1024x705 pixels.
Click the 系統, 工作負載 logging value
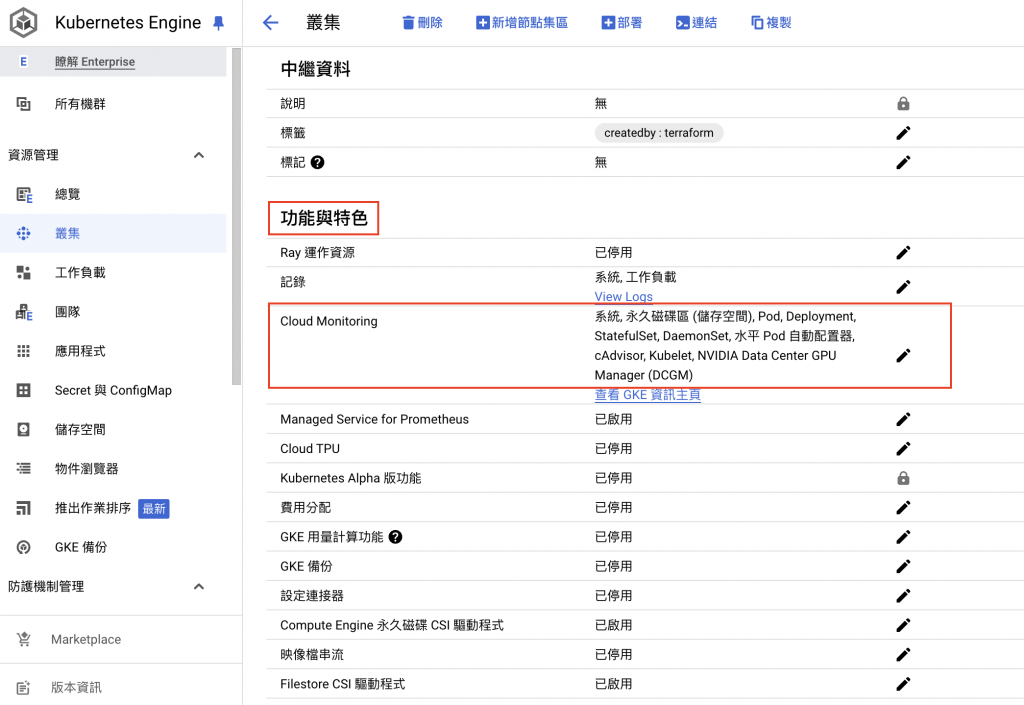click(x=635, y=277)
